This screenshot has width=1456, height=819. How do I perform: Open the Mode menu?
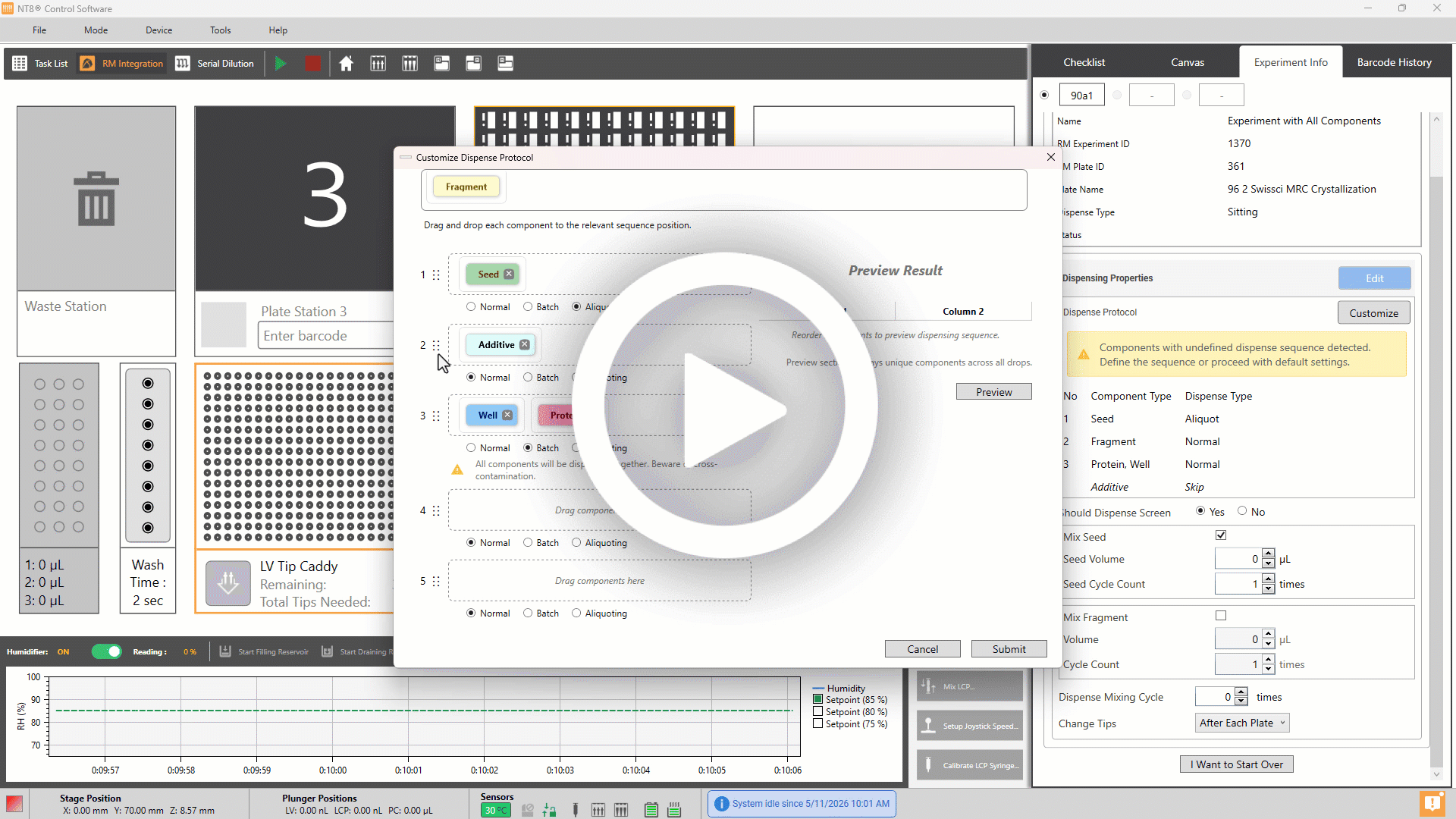pyautogui.click(x=96, y=30)
